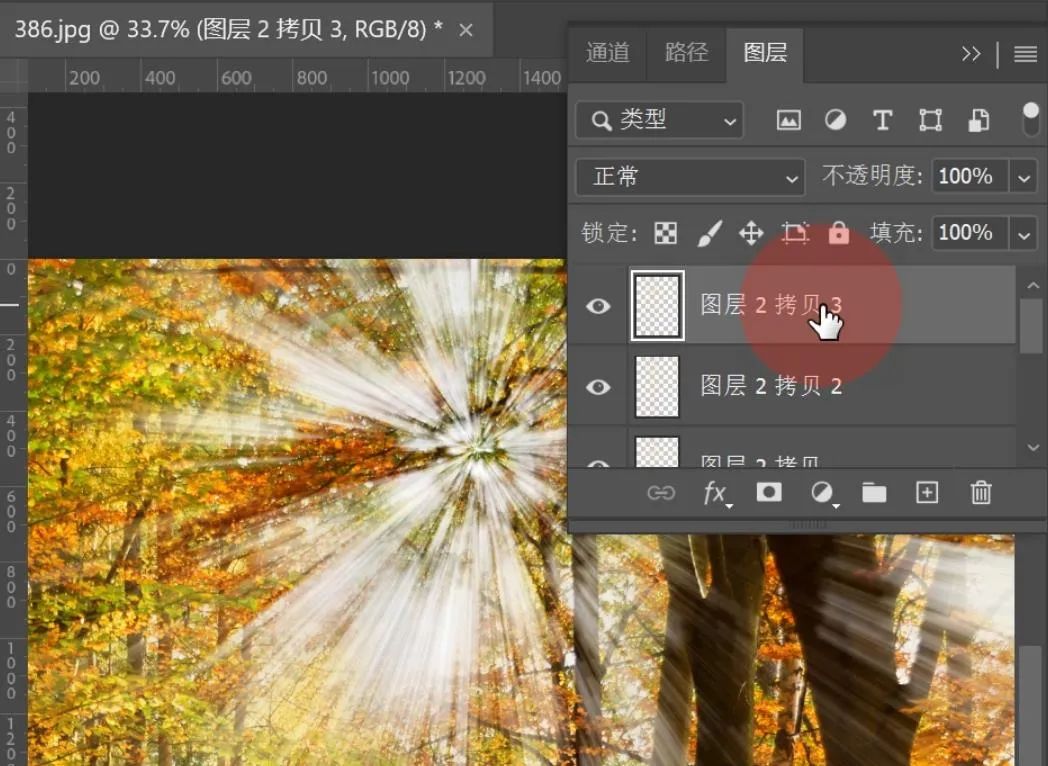Filter layers by pixel image icon
Image resolution: width=1048 pixels, height=766 pixels.
pos(789,120)
